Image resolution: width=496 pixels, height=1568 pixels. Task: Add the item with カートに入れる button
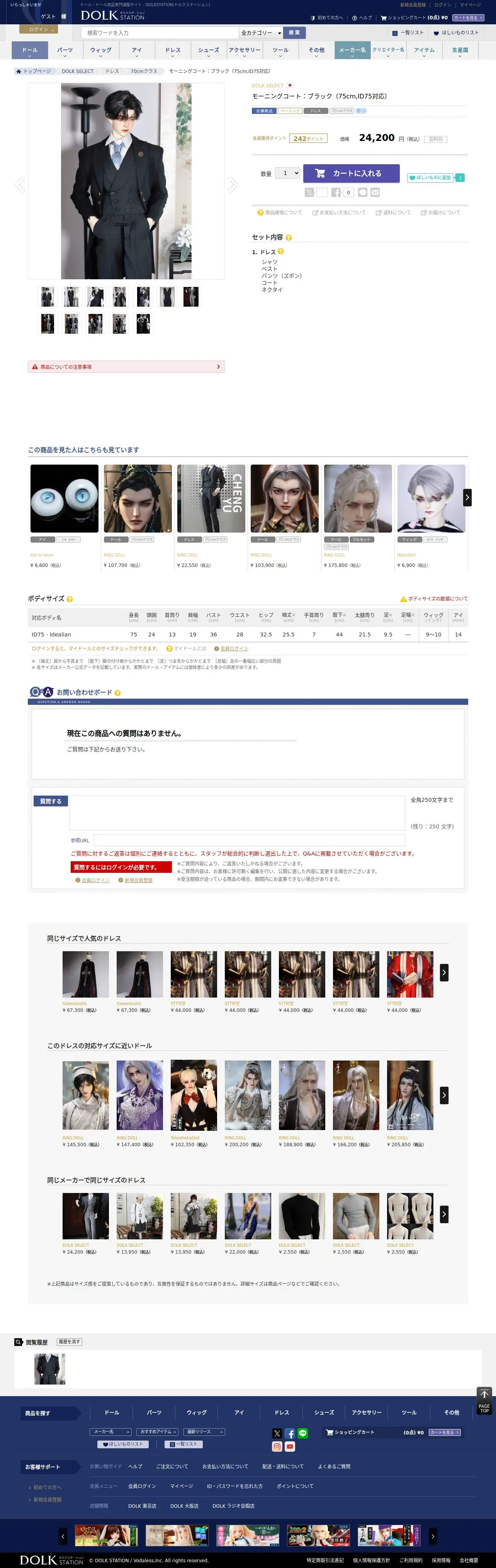tap(351, 173)
